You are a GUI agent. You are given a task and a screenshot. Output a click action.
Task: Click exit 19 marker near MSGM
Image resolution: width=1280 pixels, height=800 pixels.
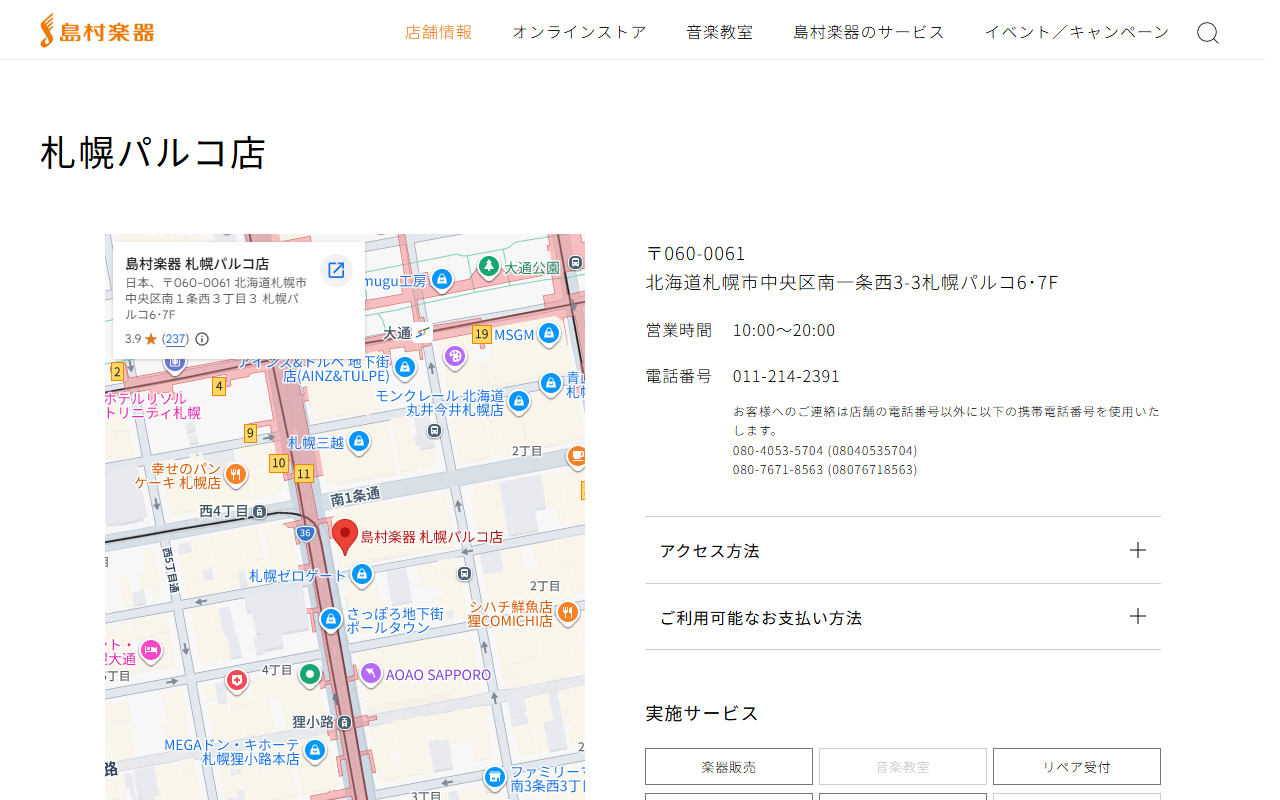(x=482, y=334)
